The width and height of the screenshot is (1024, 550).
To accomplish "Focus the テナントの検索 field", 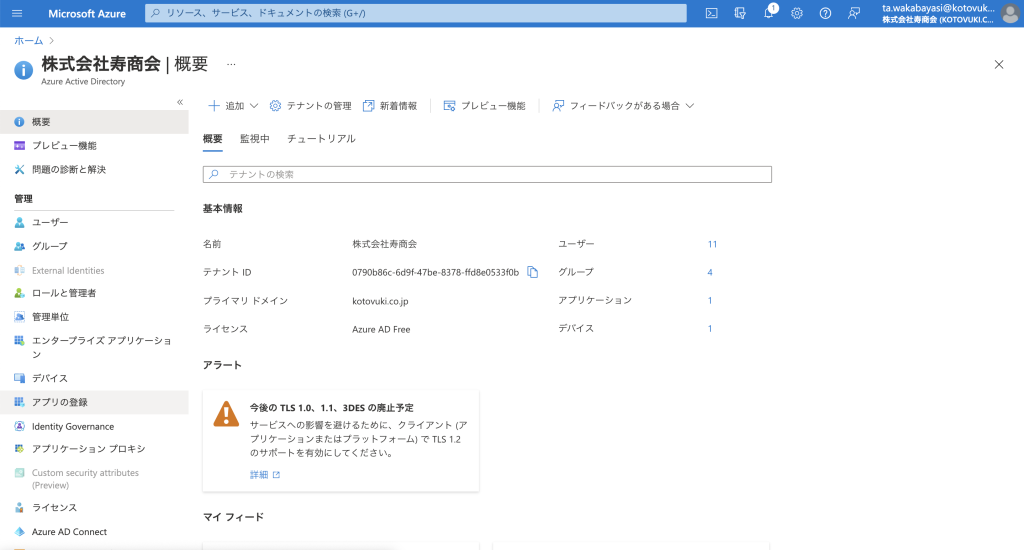I will 487,174.
